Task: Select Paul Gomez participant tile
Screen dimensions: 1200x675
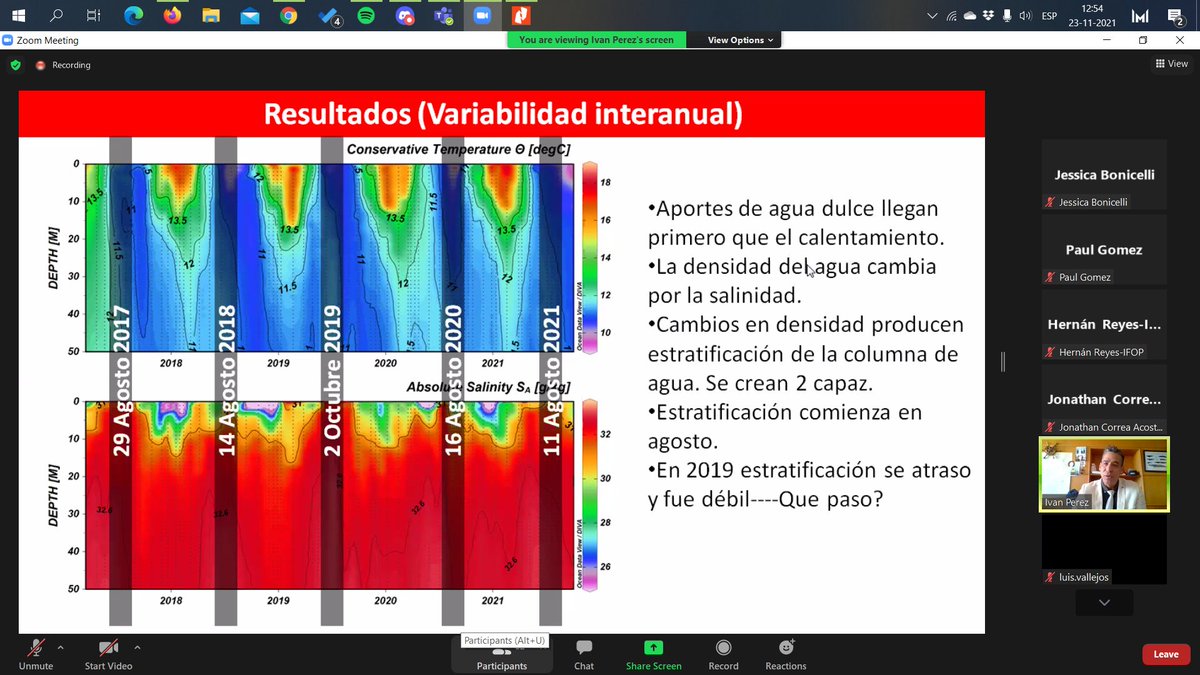Action: point(1104,250)
